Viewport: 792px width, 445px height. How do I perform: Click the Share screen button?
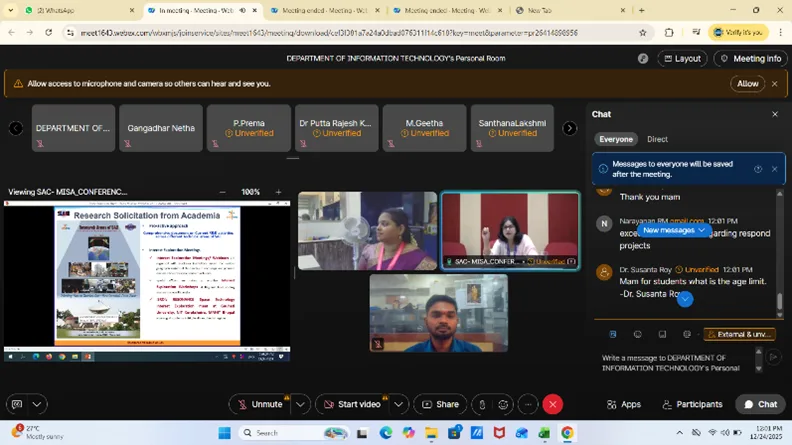[x=440, y=404]
